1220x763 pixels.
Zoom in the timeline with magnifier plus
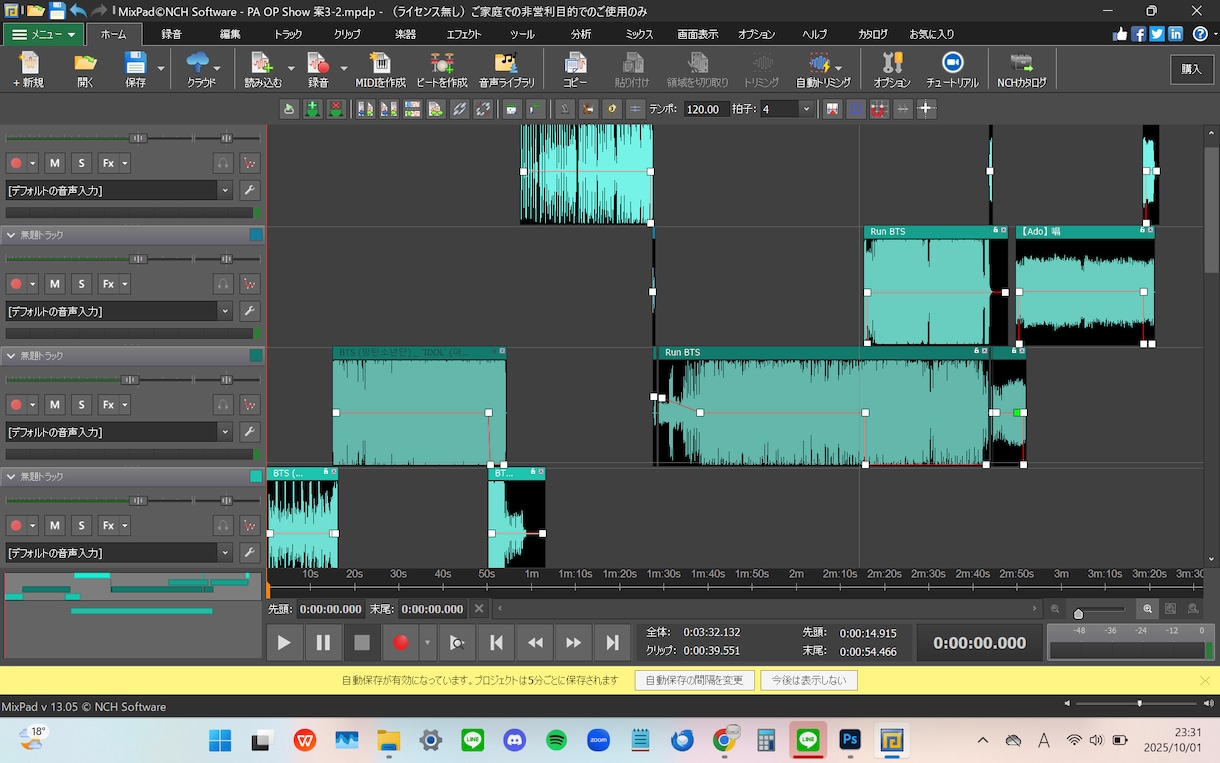tap(1147, 608)
